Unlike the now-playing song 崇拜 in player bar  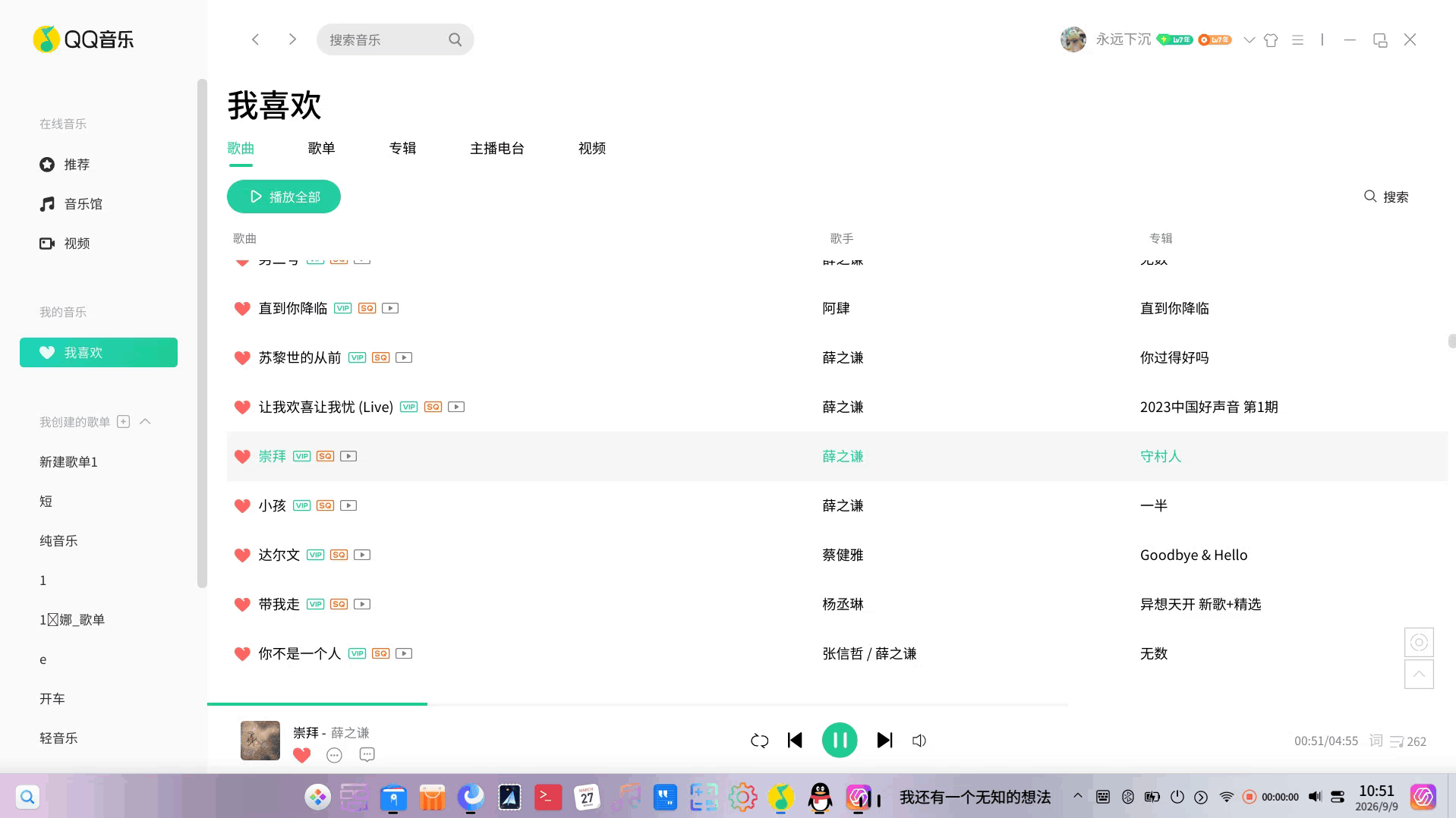(x=302, y=755)
